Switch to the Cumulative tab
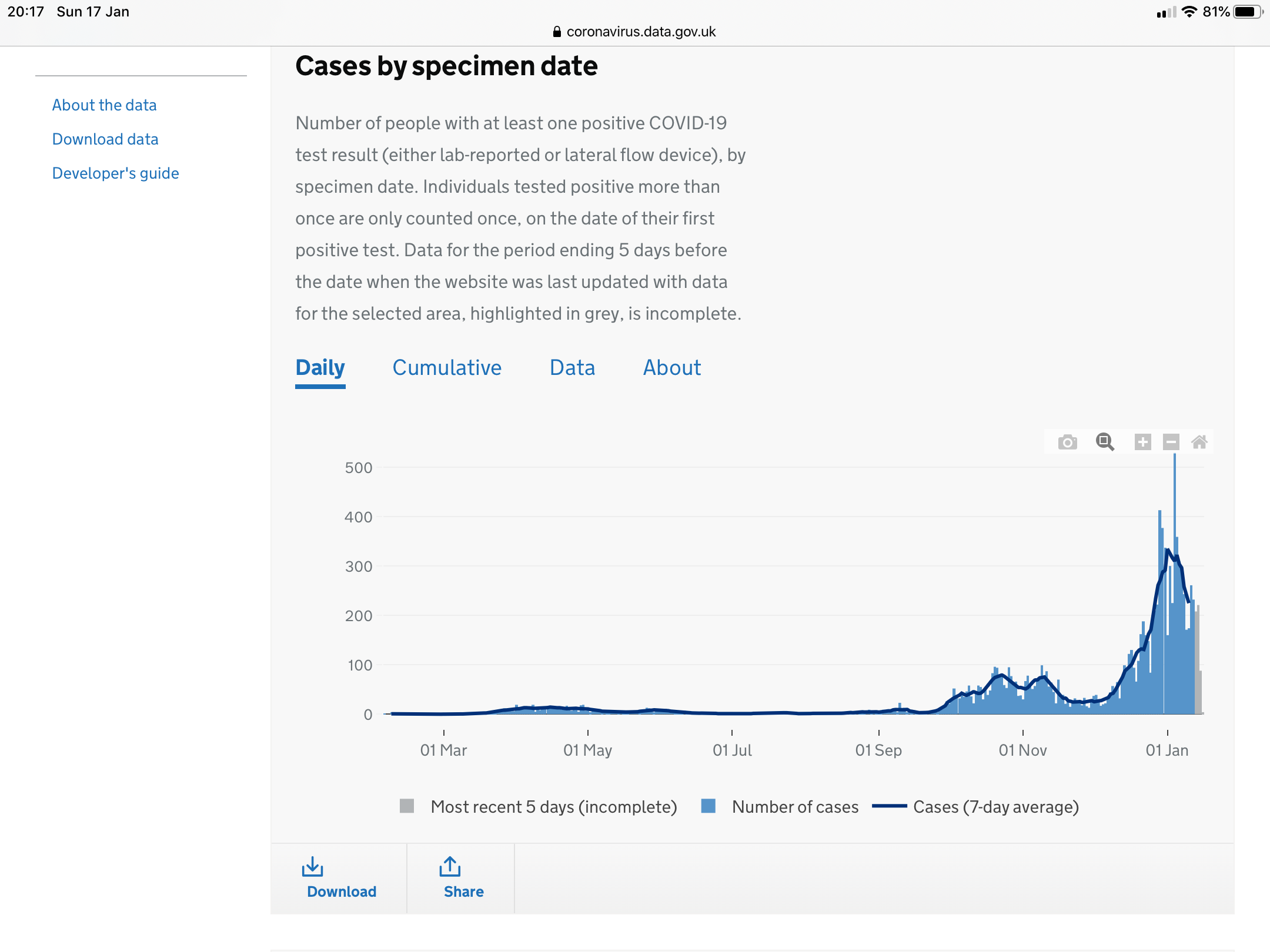1270x952 pixels. tap(447, 368)
